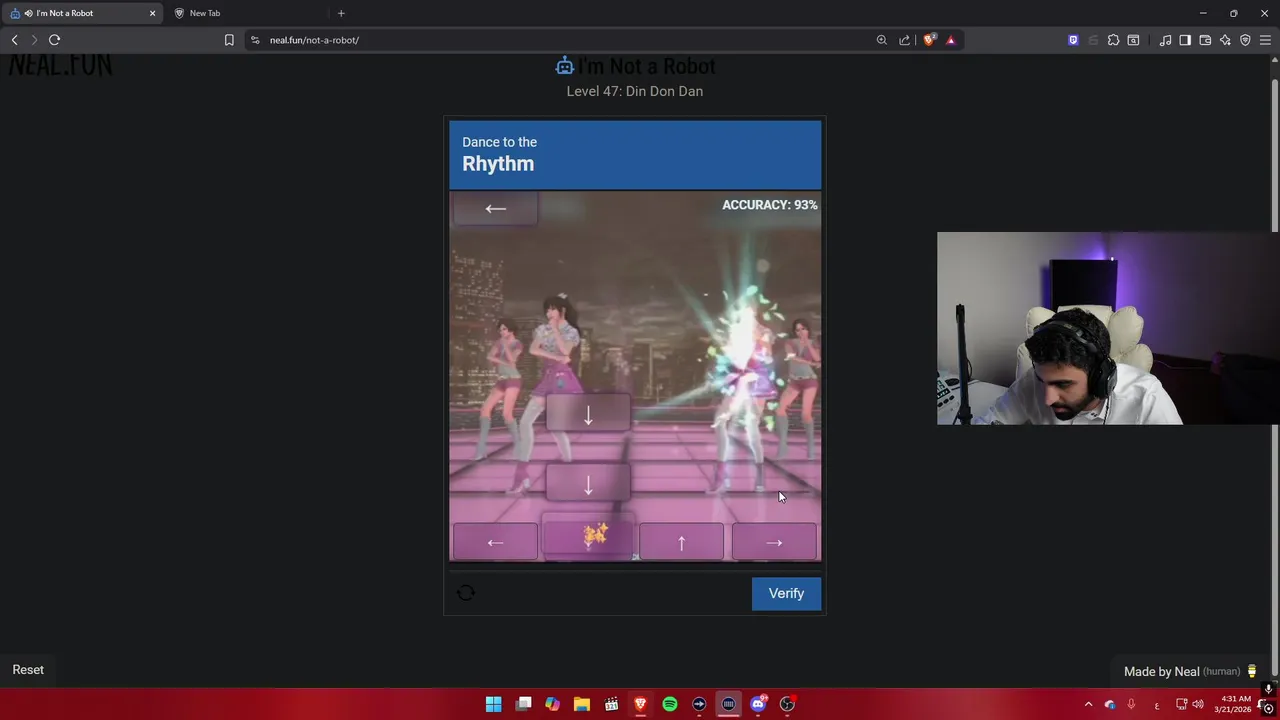Hit the left arrow key tile in bottom row

[x=495, y=542]
